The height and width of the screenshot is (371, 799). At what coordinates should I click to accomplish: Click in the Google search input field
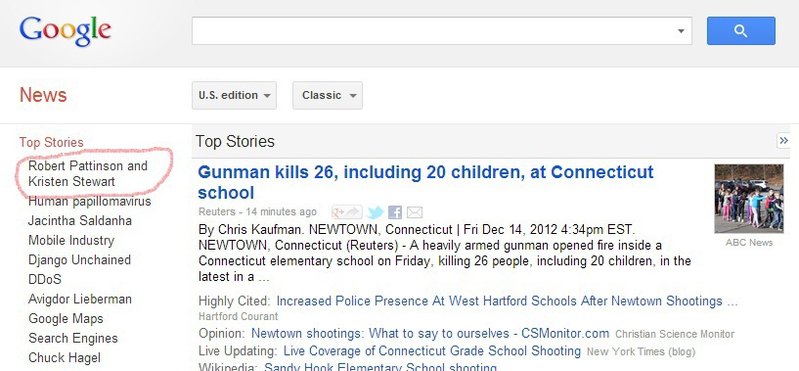coord(433,31)
